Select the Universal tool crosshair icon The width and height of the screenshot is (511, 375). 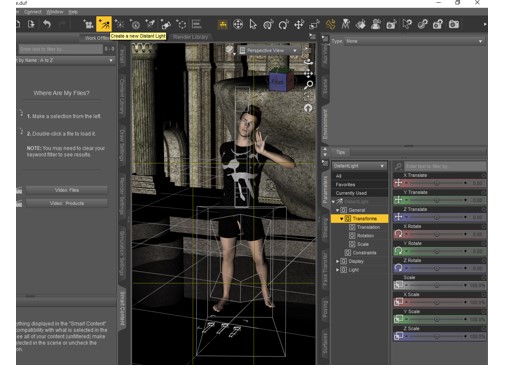[238, 24]
